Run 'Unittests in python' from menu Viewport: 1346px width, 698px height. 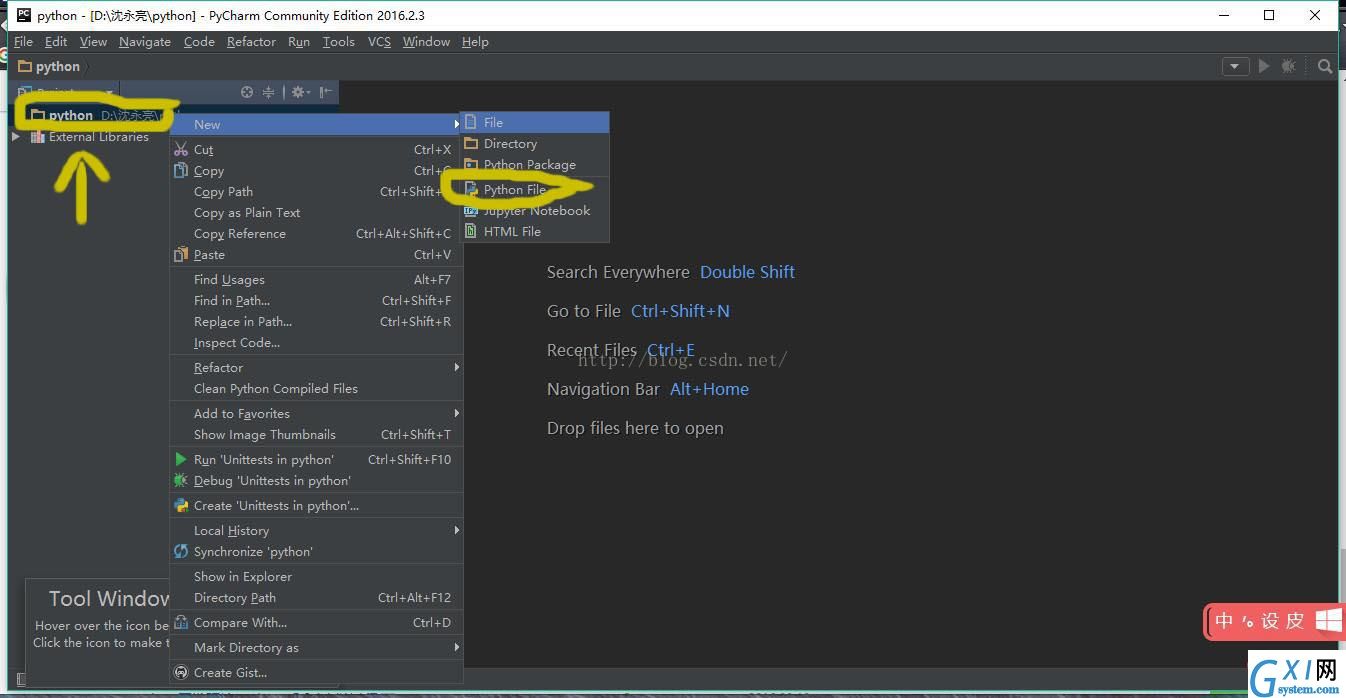click(x=316, y=459)
